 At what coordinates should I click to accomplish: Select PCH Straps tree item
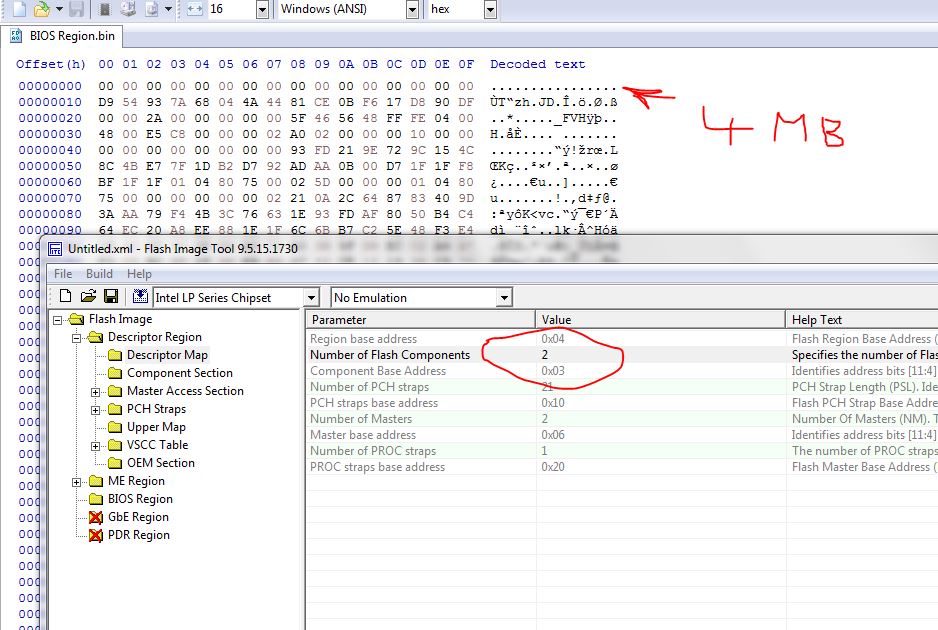(156, 409)
